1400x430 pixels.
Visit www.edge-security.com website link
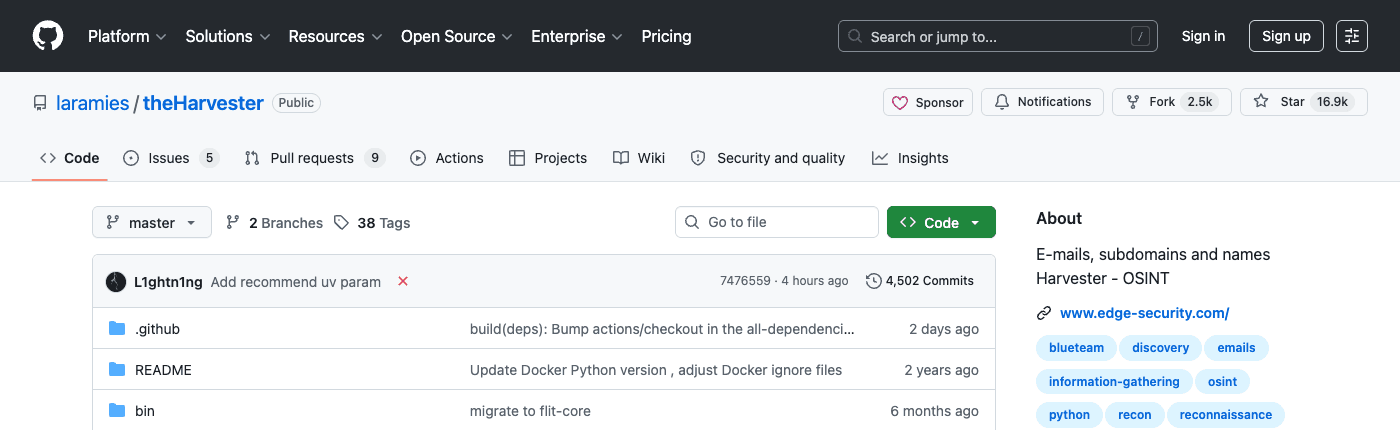1144,313
